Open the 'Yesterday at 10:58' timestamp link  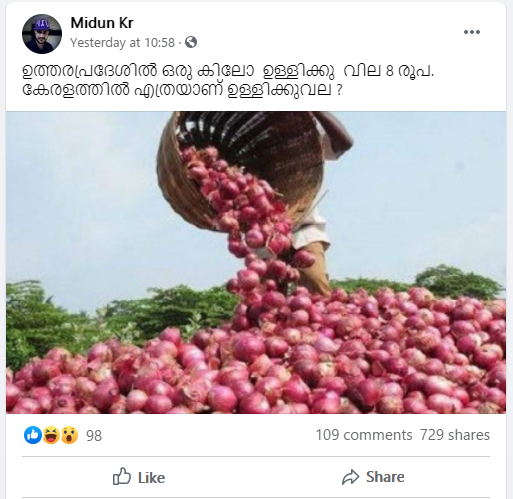pyautogui.click(x=122, y=43)
